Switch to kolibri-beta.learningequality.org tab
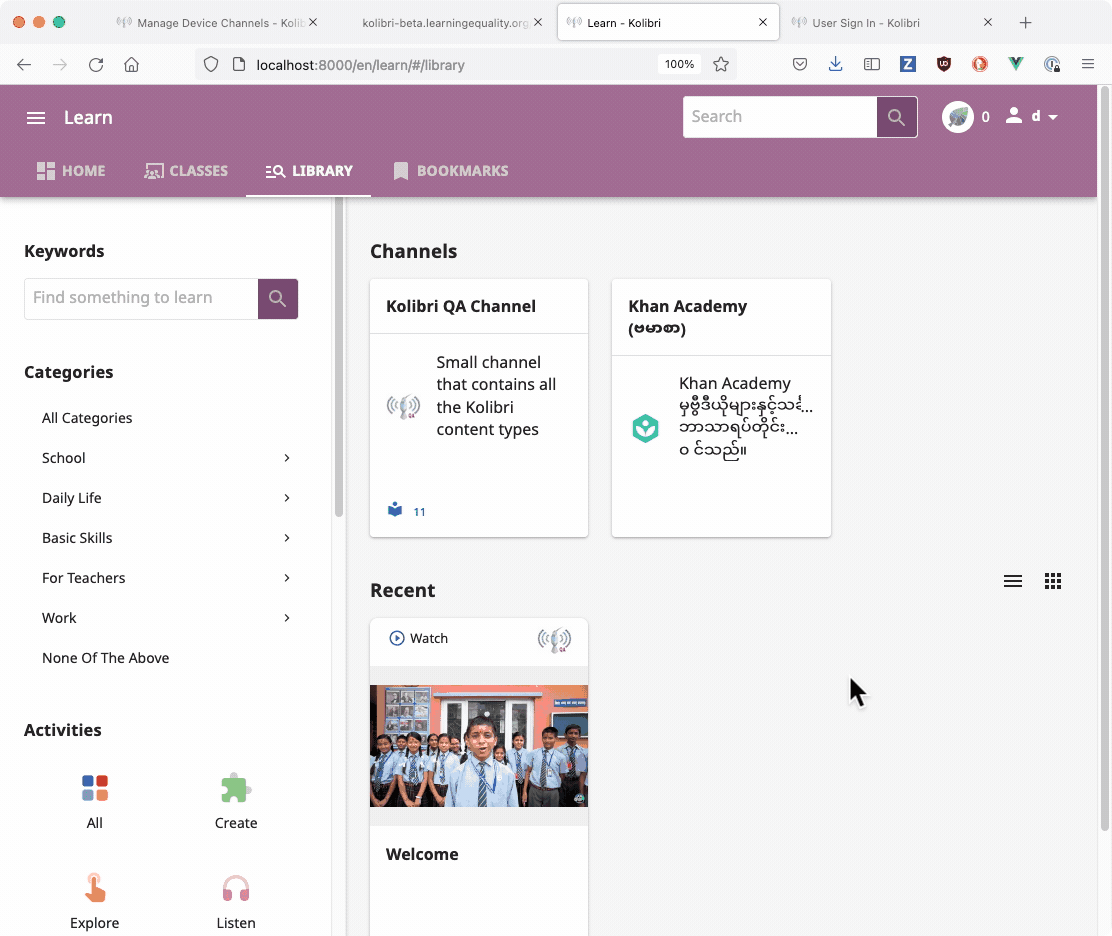The height and width of the screenshot is (936, 1112). [x=447, y=23]
